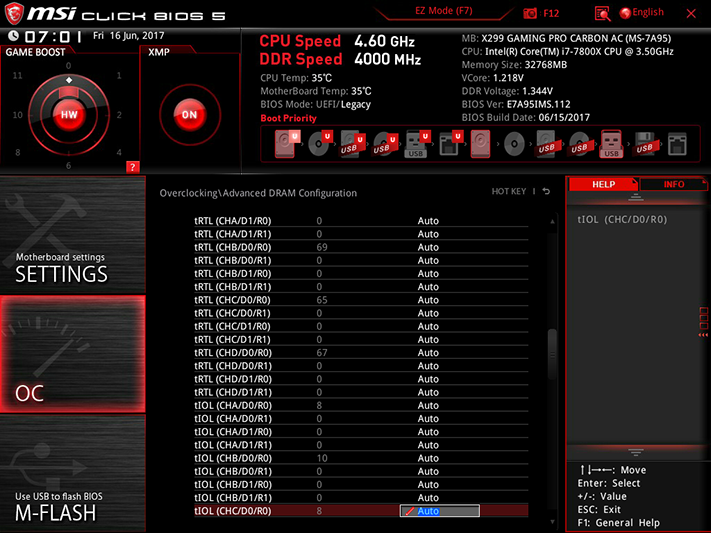This screenshot has width=711, height=533.
Task: Toggle the XMP ON button
Action: 190,114
